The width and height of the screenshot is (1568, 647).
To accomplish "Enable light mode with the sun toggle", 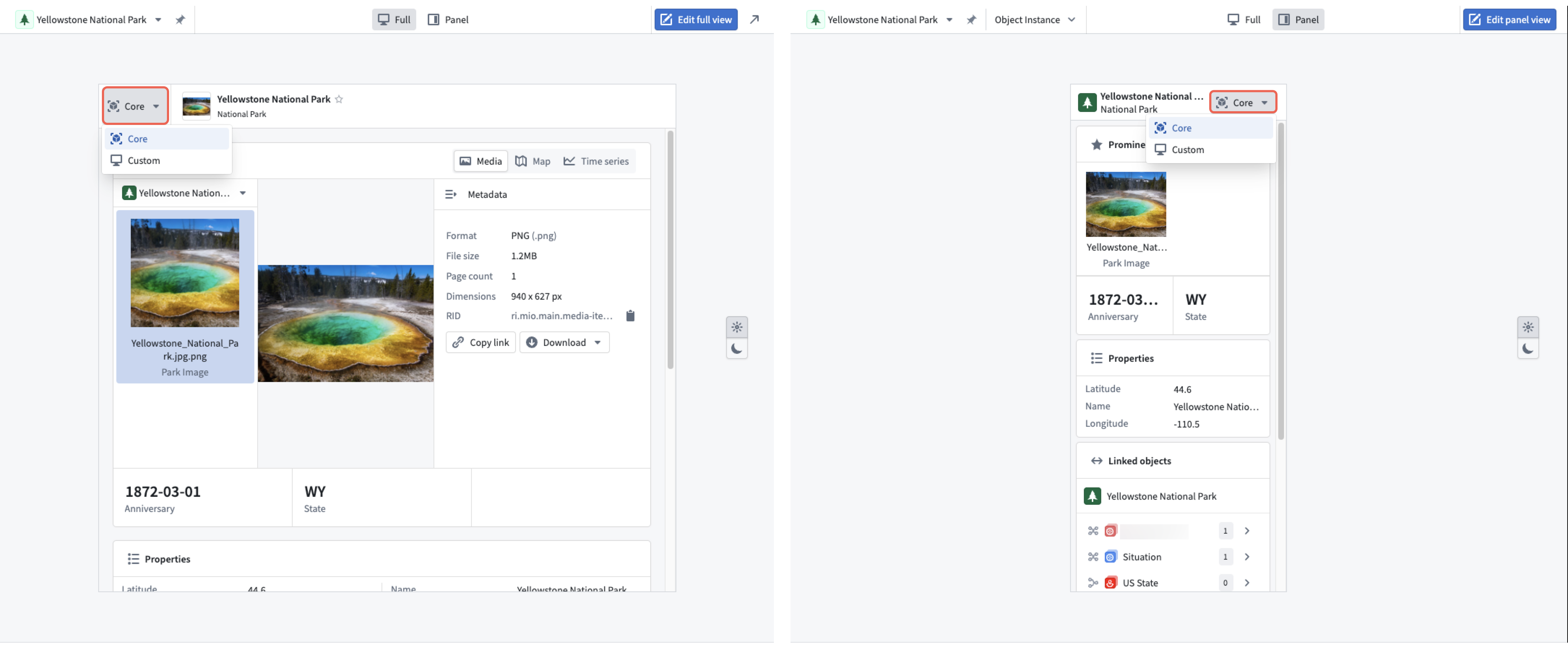I will click(x=737, y=327).
